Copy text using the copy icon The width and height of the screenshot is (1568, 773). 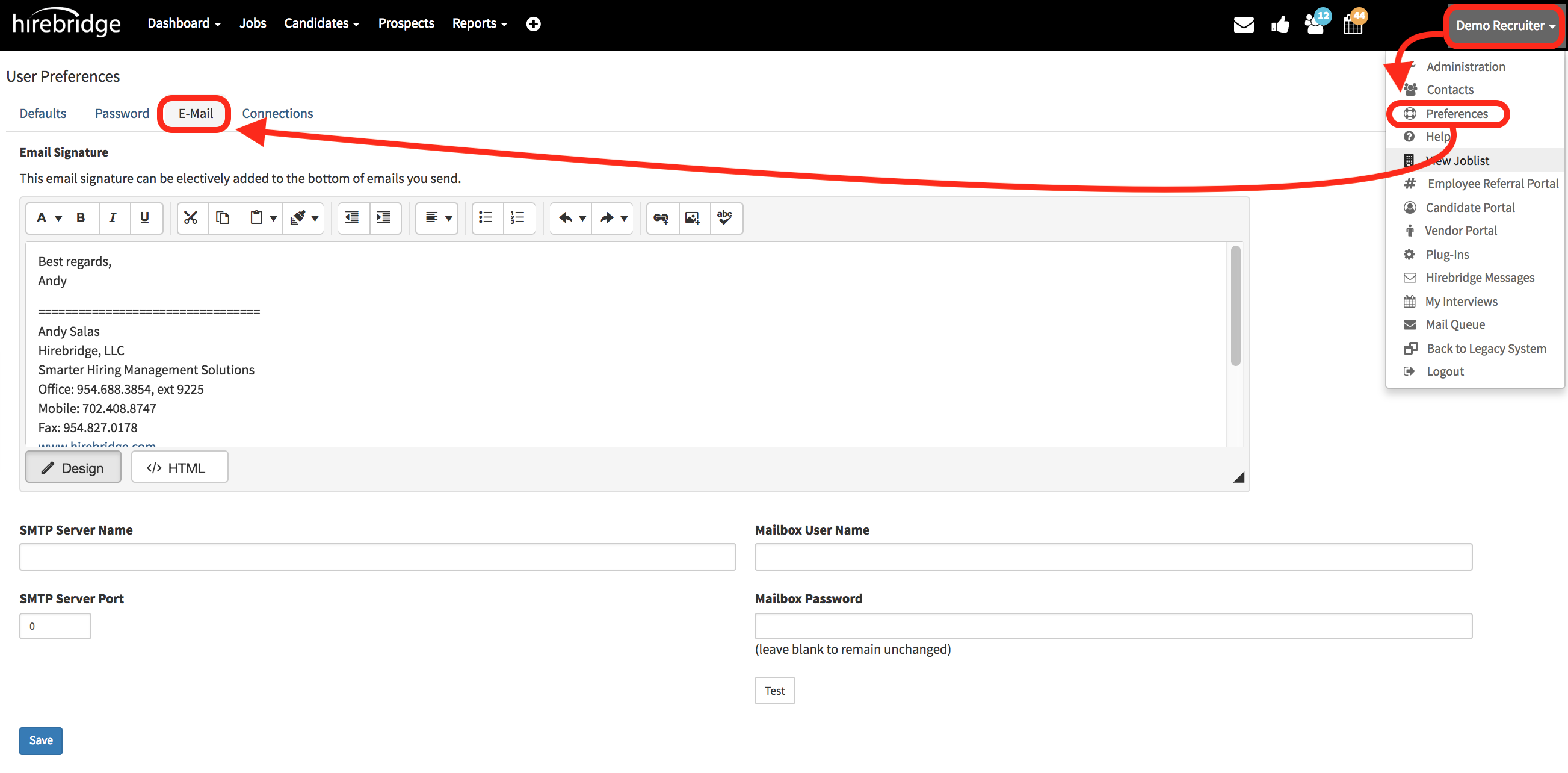coord(223,218)
